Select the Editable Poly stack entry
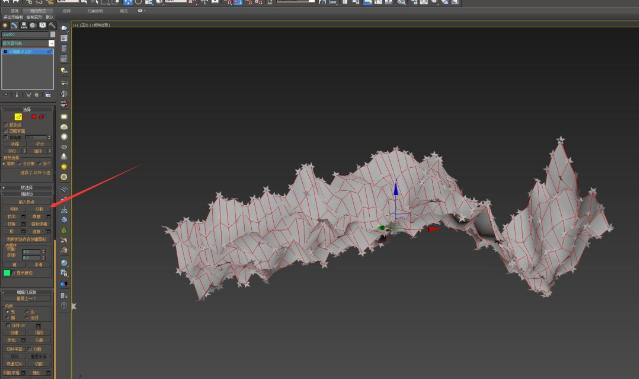Viewport: 639px width, 379px height. 27,52
